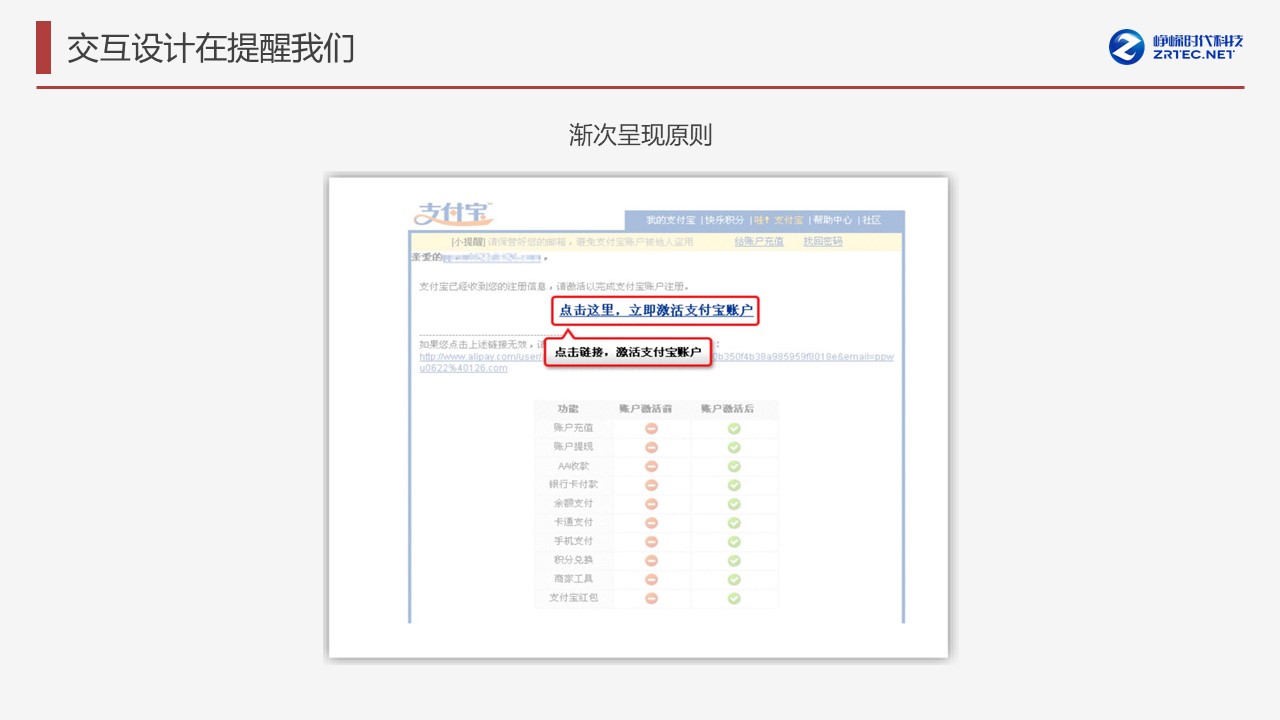Click green check icon for 账户提现
The width and height of the screenshot is (1280, 720).
click(734, 447)
